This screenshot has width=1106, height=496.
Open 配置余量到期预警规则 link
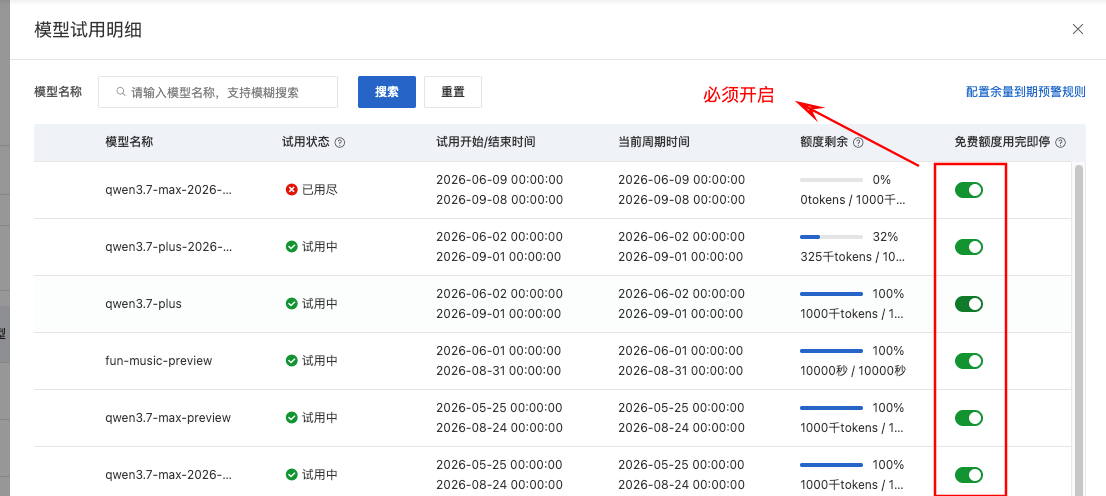[x=1026, y=92]
